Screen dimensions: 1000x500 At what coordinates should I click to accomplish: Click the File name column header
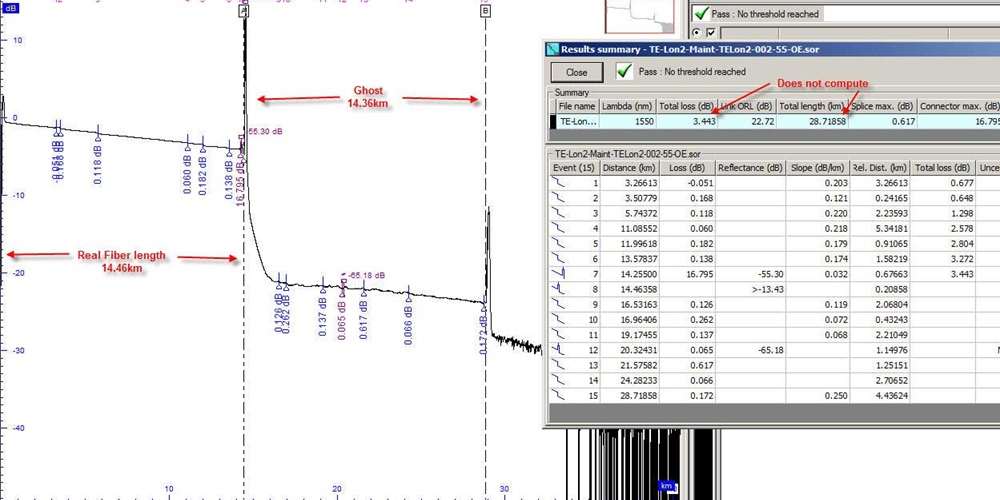point(575,106)
